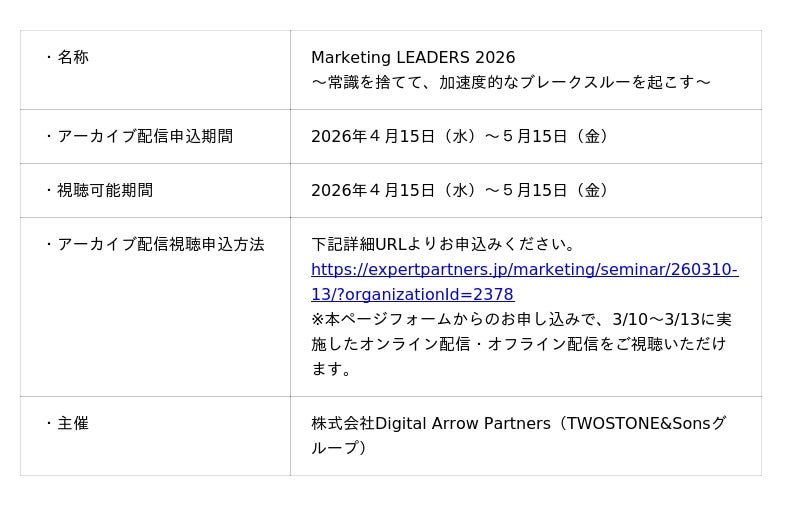The width and height of the screenshot is (800, 506).
Task: Click the 名称 row label
Action: (x=72, y=57)
